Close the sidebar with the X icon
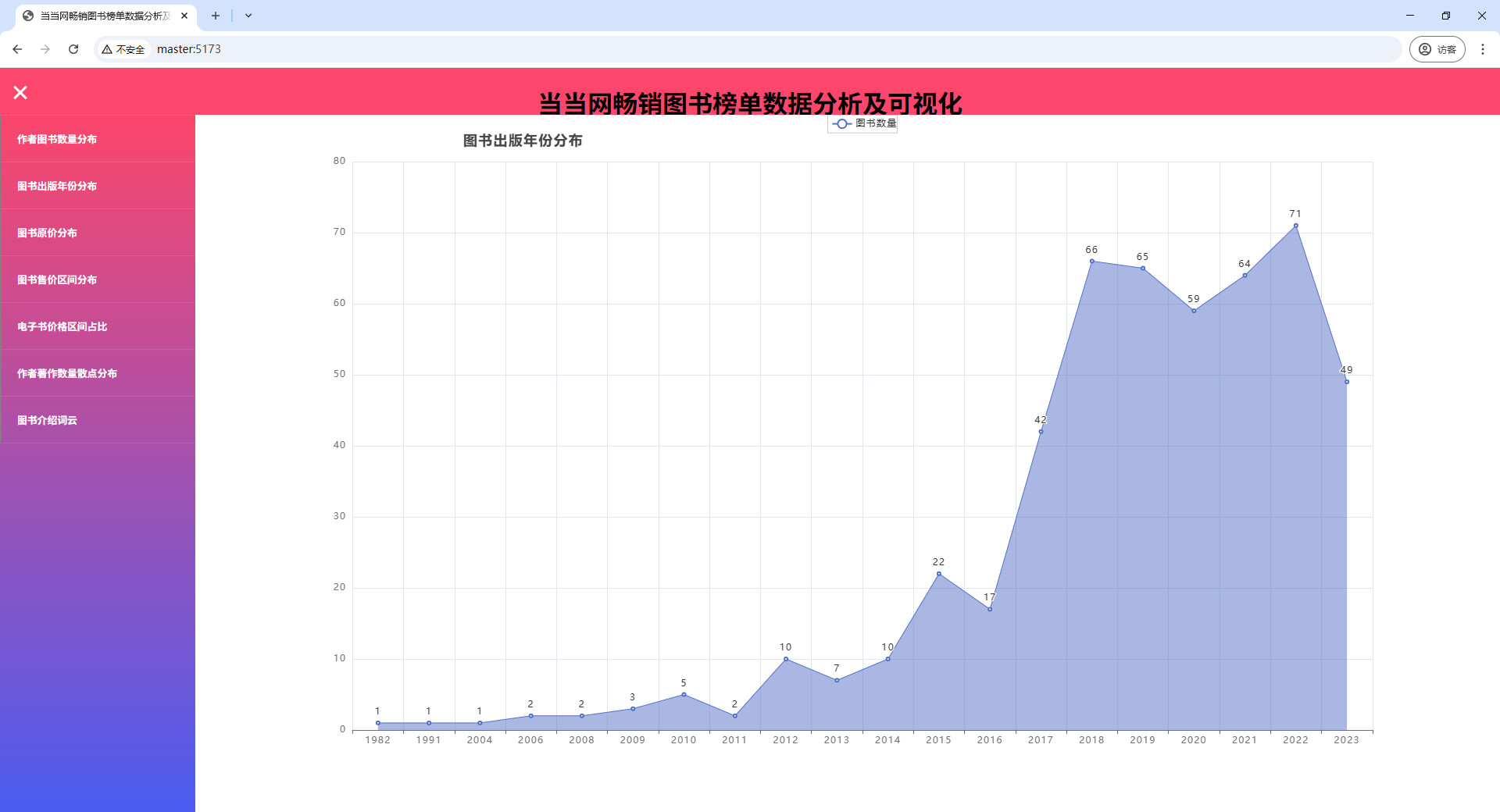1500x812 pixels. [20, 93]
